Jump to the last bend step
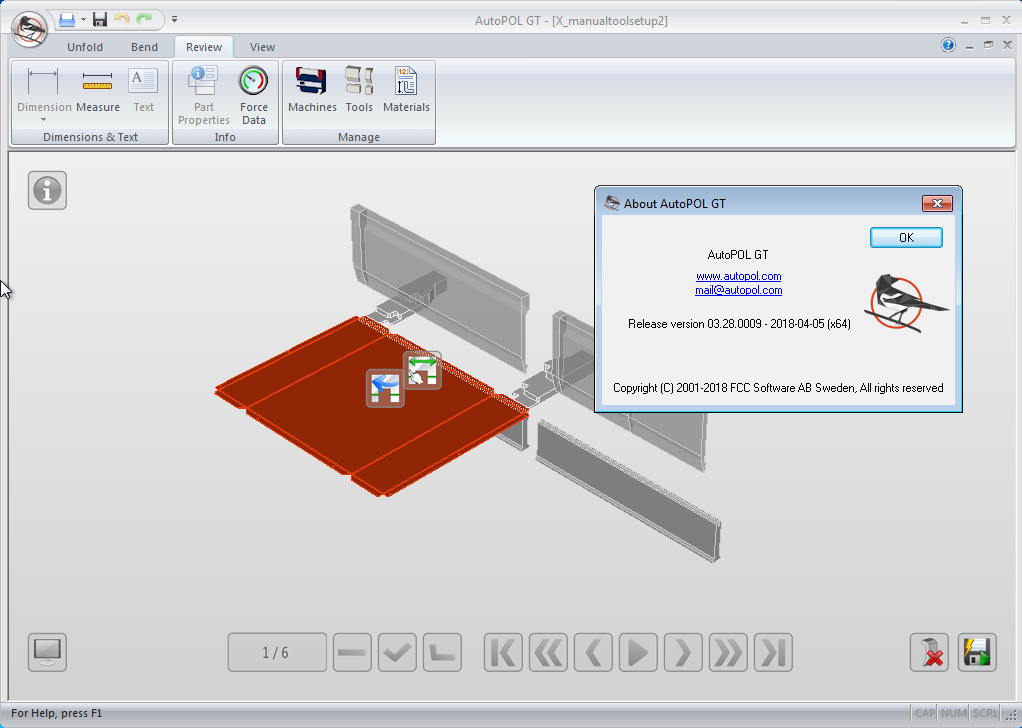This screenshot has height=728, width=1022. [773, 653]
